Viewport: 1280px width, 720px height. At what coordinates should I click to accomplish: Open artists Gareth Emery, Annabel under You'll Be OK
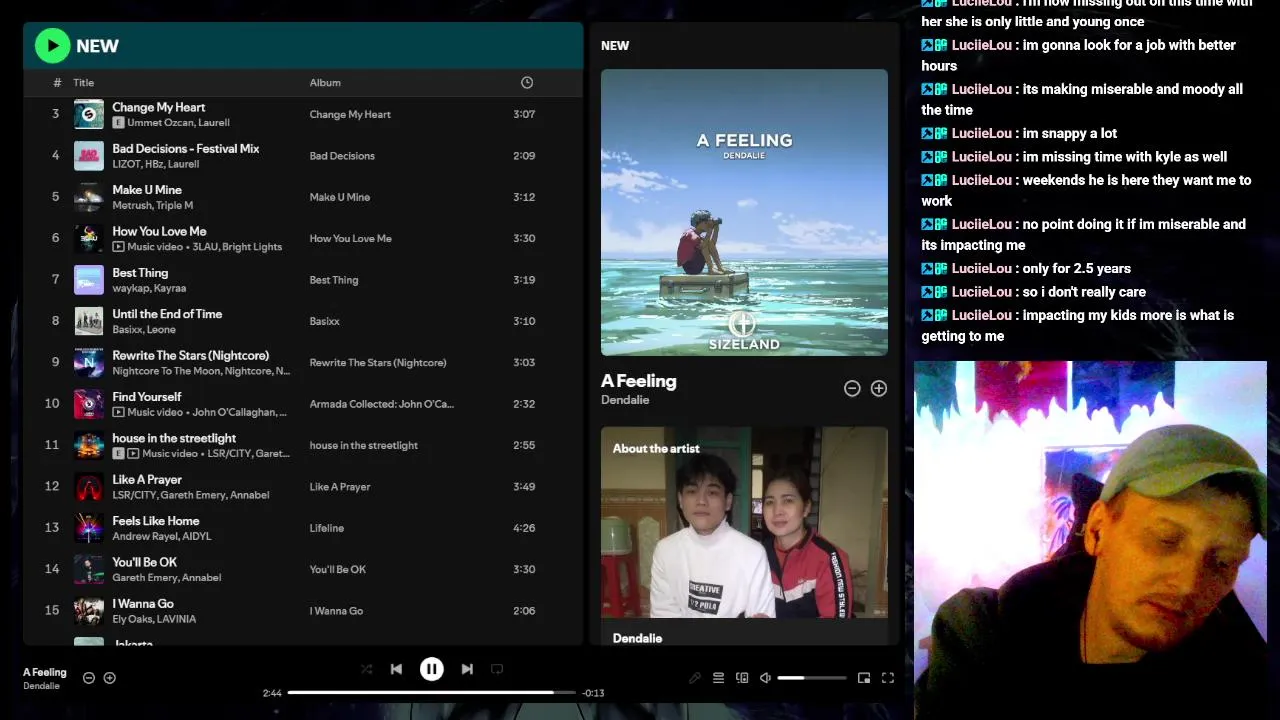click(x=167, y=578)
